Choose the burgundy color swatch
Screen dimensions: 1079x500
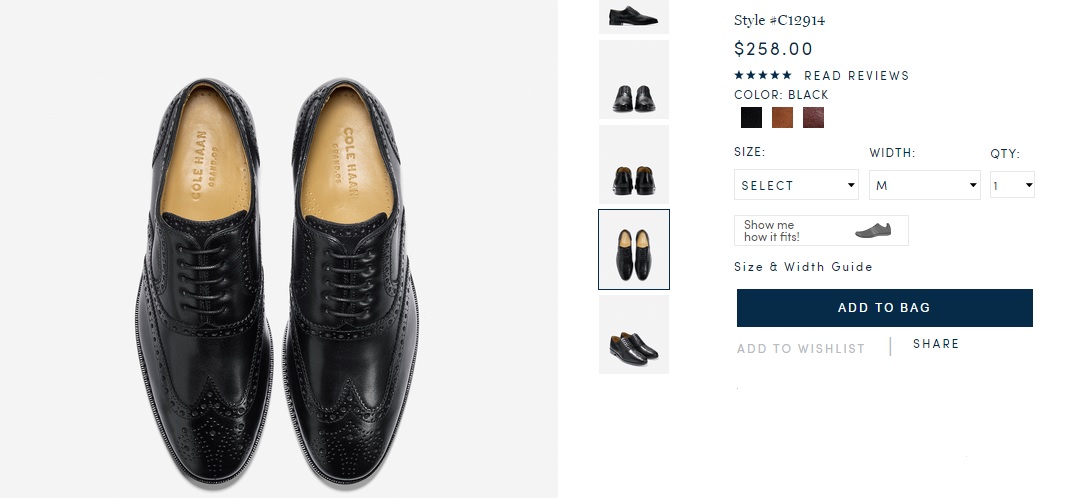813,118
